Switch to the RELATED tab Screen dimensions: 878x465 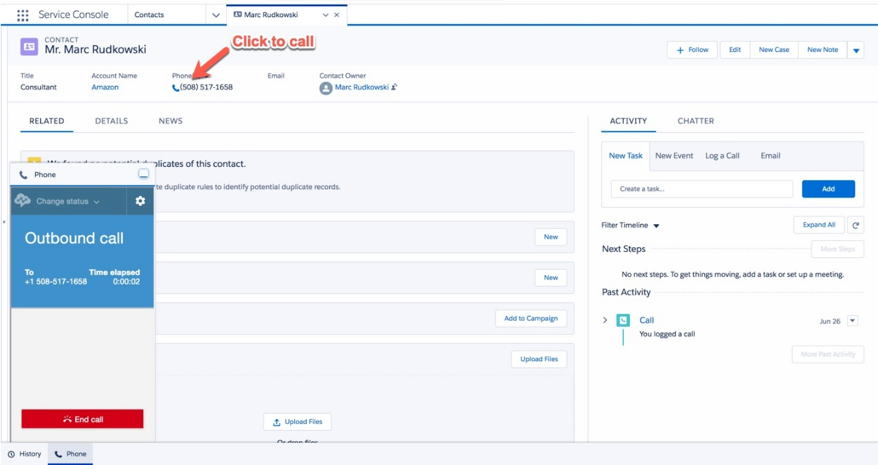tap(46, 121)
